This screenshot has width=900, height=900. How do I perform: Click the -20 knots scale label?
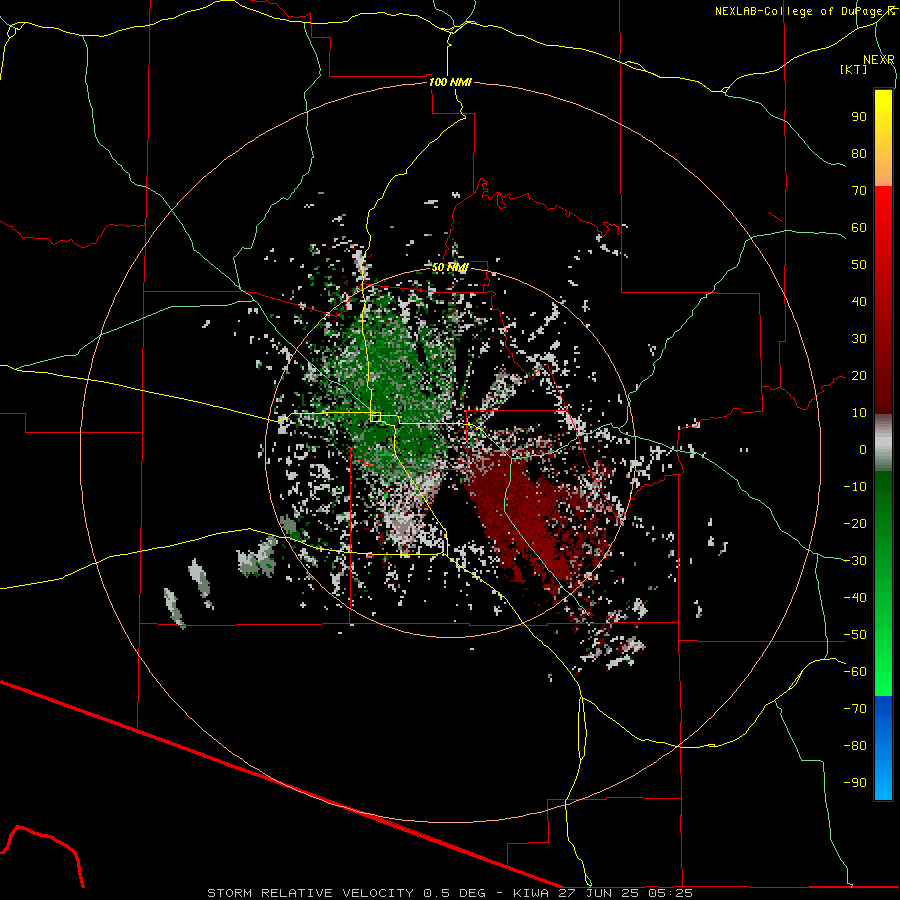(x=855, y=523)
